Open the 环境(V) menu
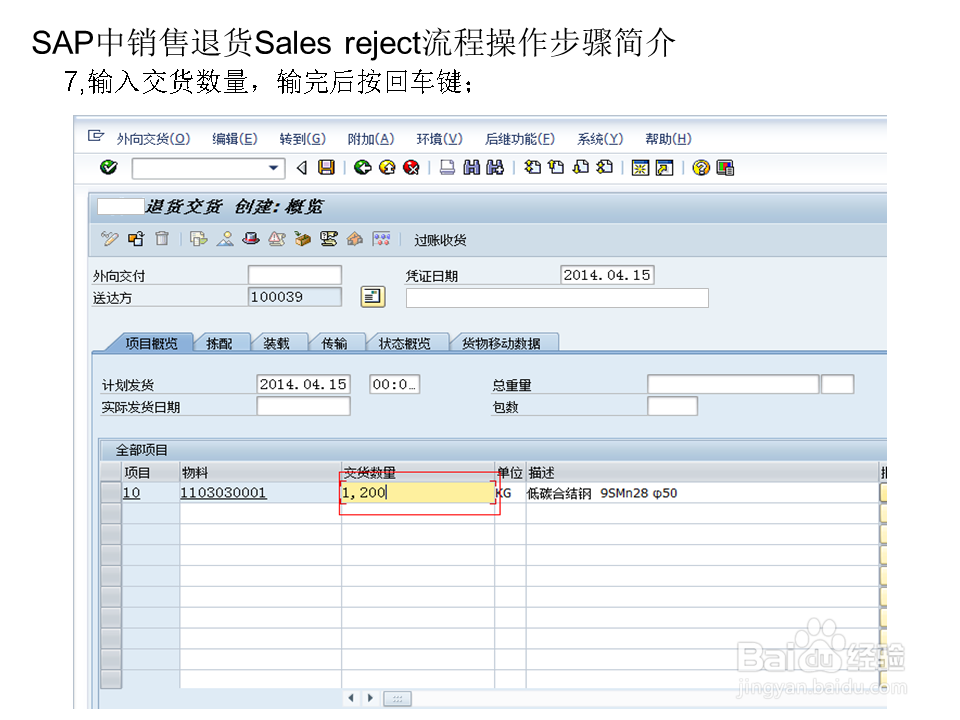Image resolution: width=960 pixels, height=720 pixels. click(x=439, y=139)
